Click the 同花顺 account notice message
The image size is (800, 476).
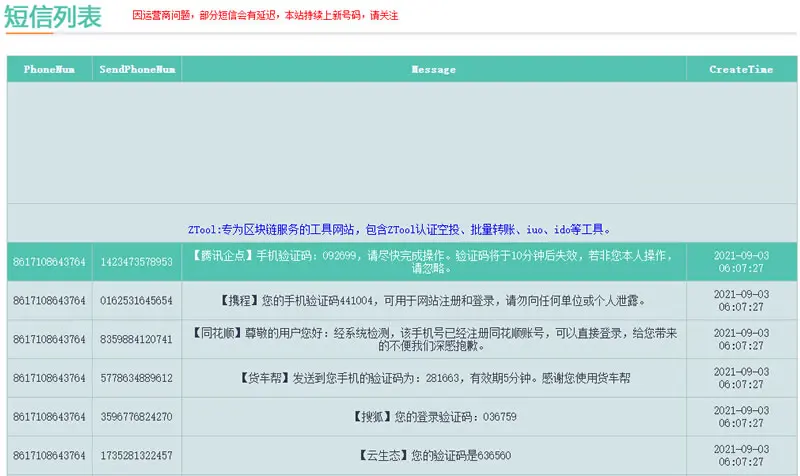point(434,339)
